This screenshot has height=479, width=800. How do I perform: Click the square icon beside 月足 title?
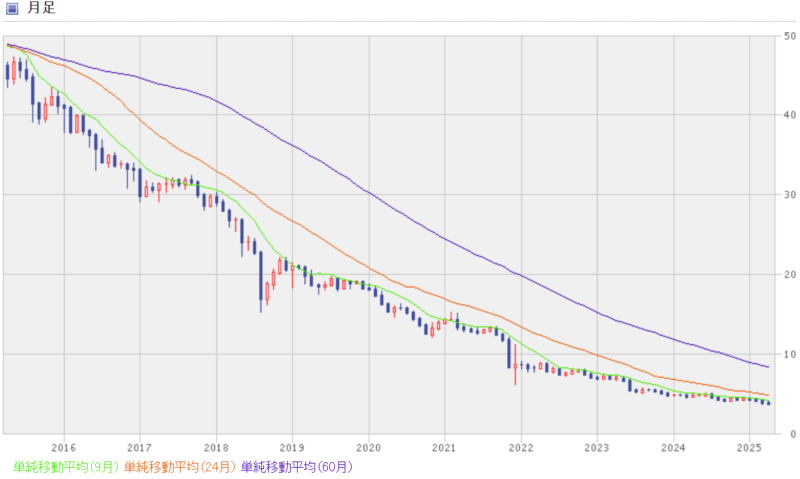point(13,9)
